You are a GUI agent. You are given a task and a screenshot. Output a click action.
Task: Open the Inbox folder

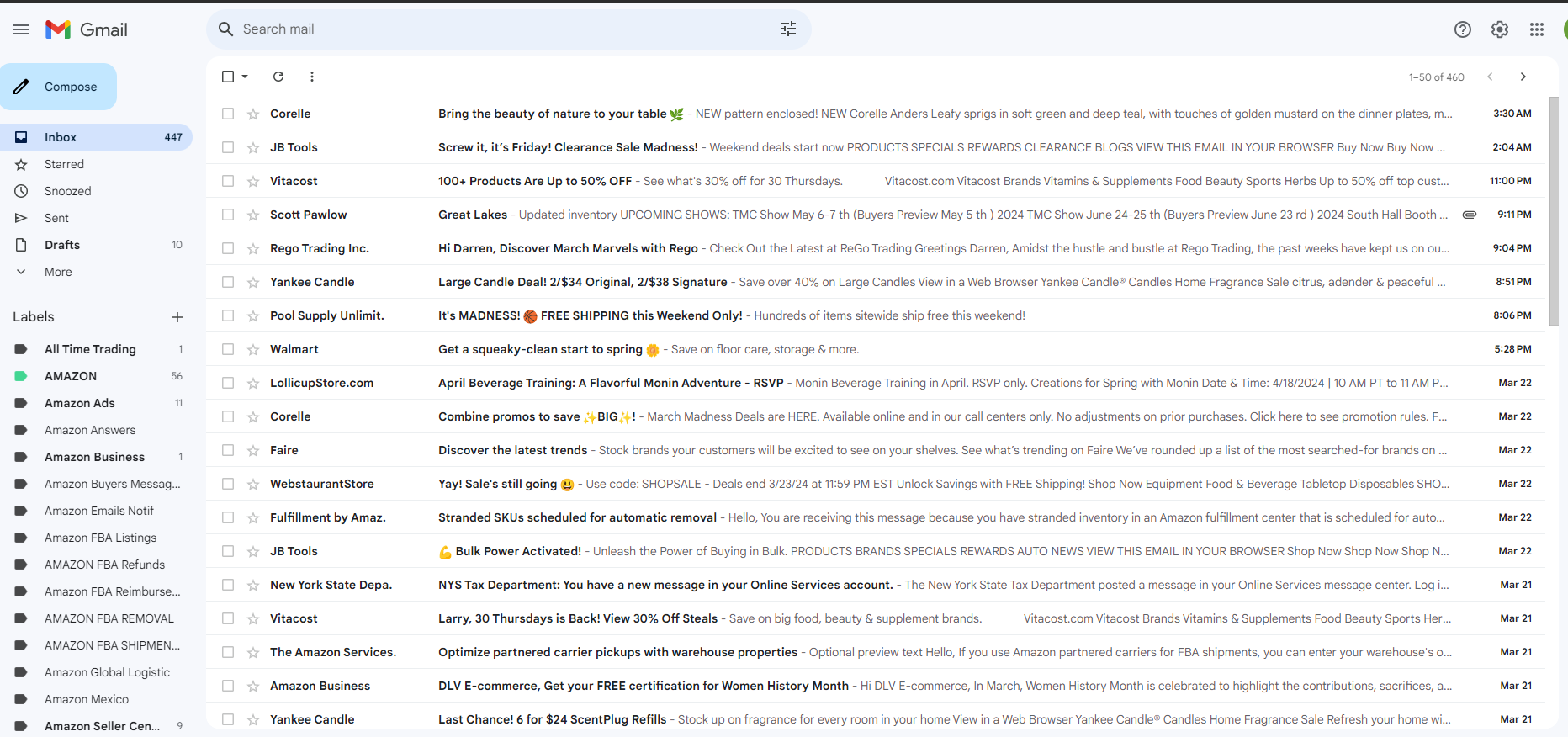pos(96,137)
